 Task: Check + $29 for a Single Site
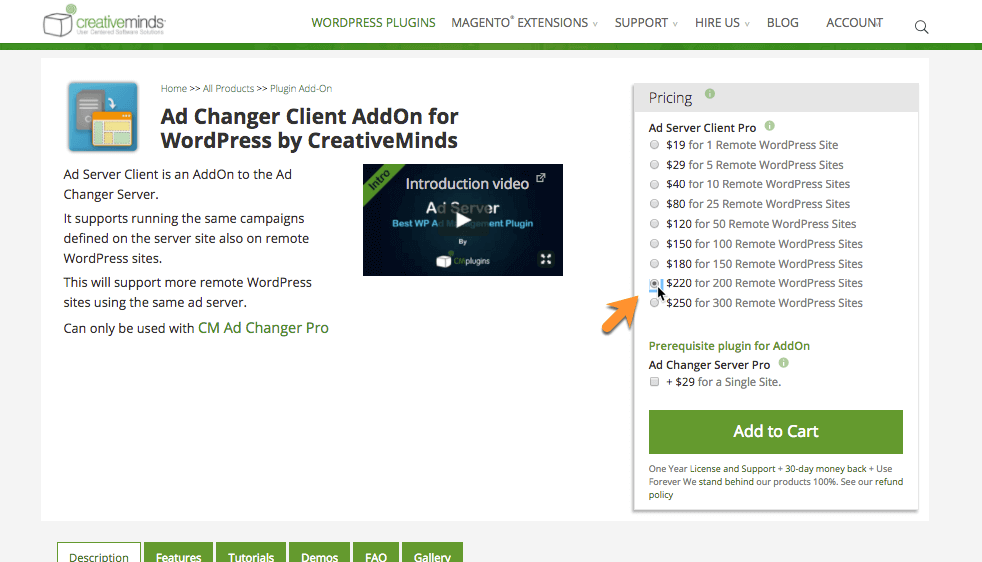(x=654, y=382)
